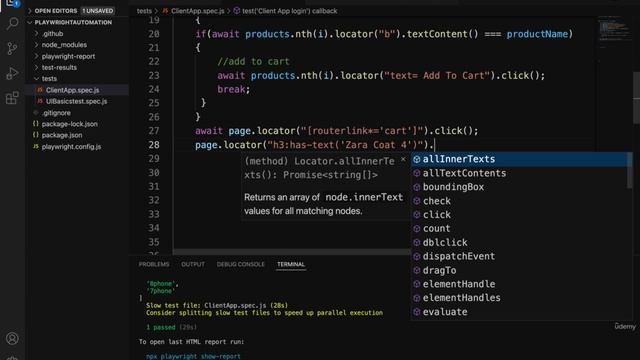Click the tests breadcrumb segment
This screenshot has height=360, width=640.
pyautogui.click(x=144, y=11)
